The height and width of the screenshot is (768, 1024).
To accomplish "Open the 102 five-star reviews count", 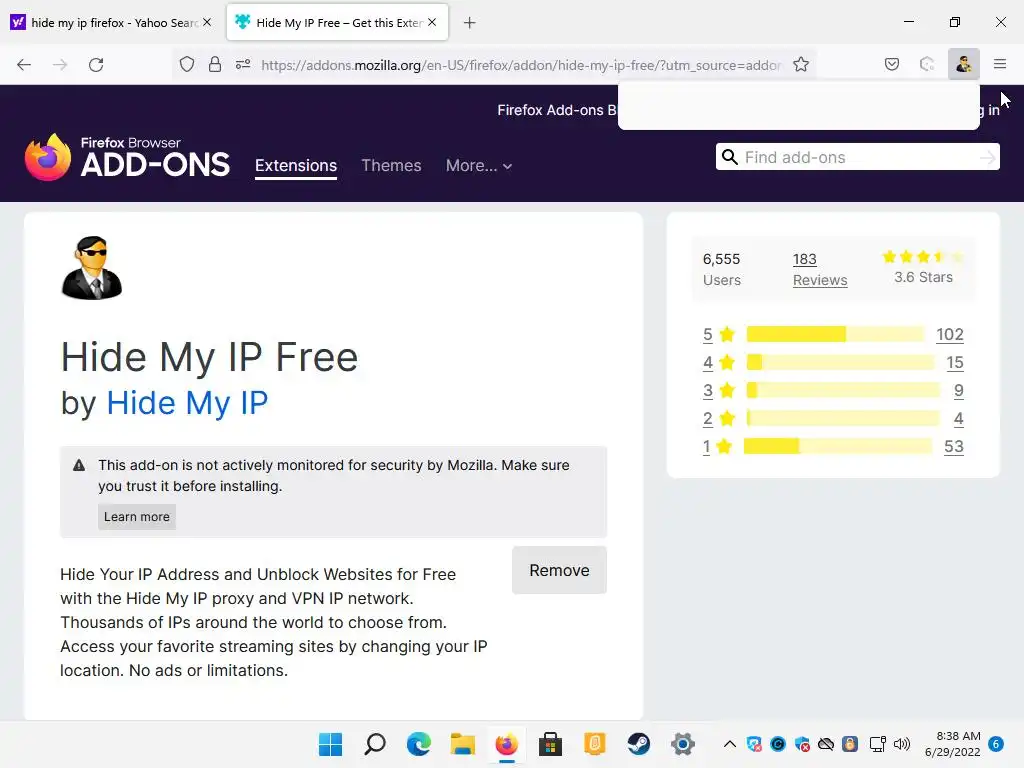I will 950,334.
